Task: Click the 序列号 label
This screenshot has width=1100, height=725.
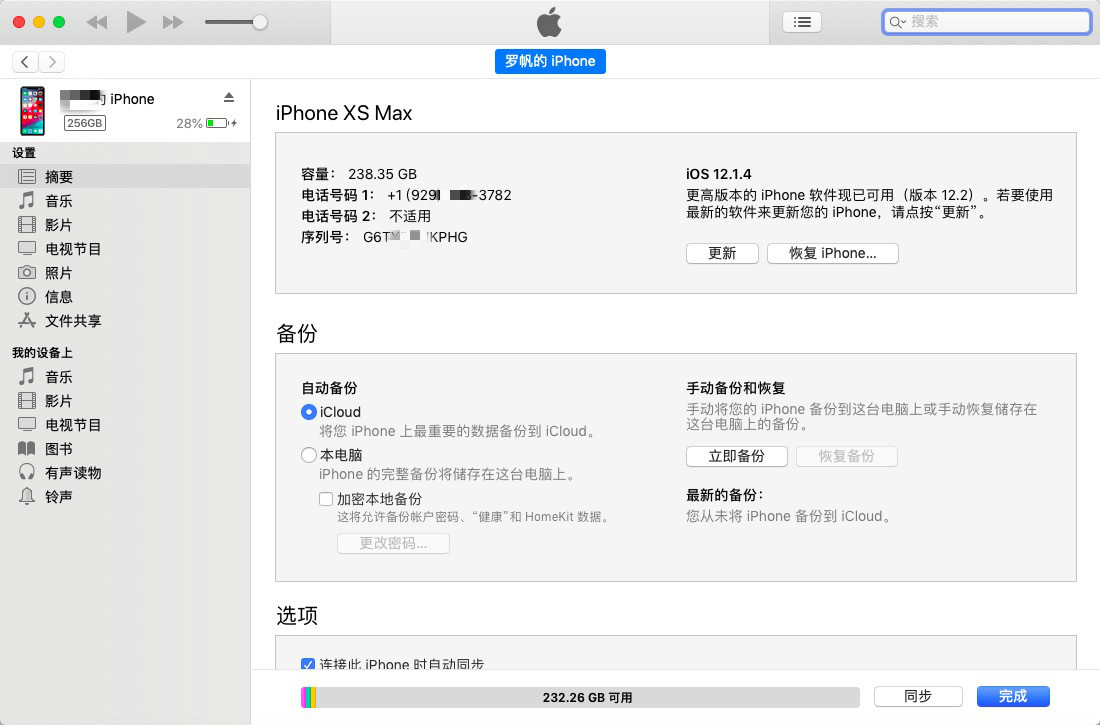Action: [326, 237]
